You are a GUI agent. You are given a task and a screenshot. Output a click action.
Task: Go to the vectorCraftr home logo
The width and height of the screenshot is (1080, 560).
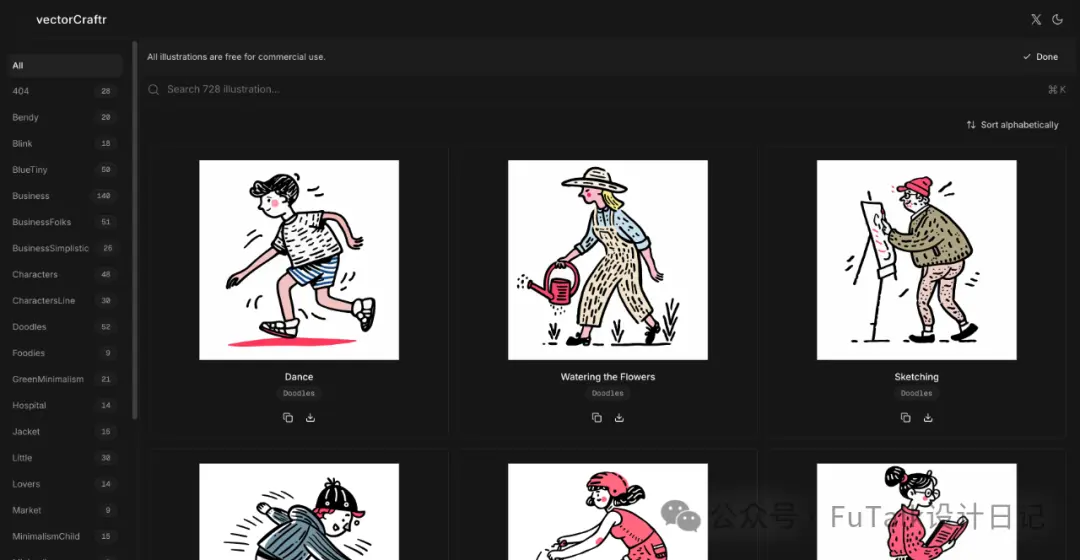click(x=71, y=19)
